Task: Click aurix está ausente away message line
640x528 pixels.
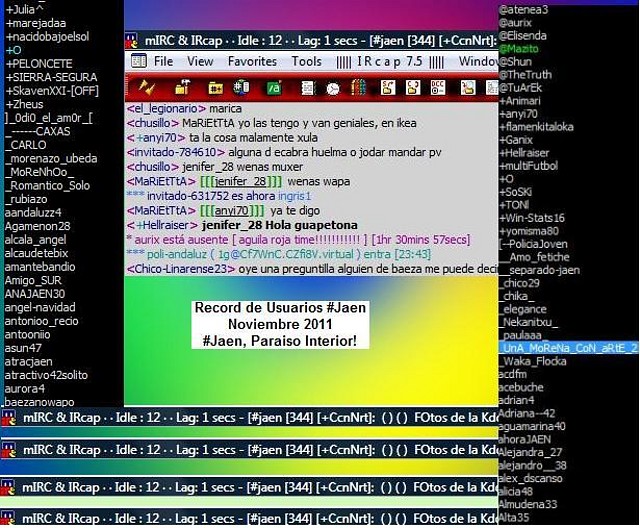Action: 299,240
